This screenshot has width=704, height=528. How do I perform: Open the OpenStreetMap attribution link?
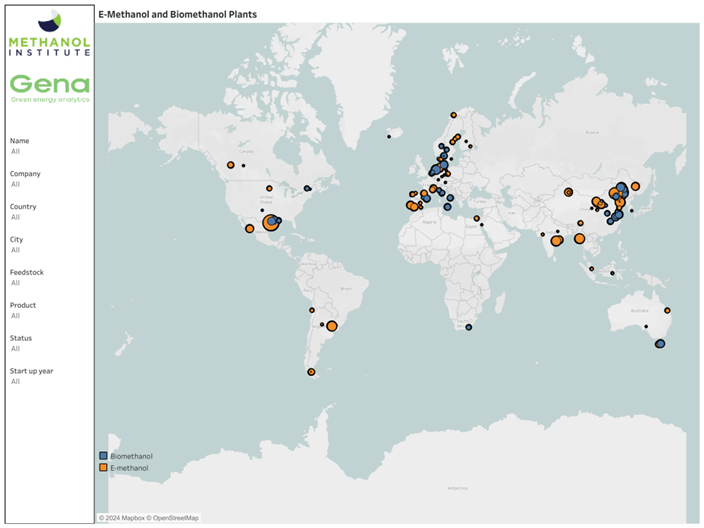175,518
